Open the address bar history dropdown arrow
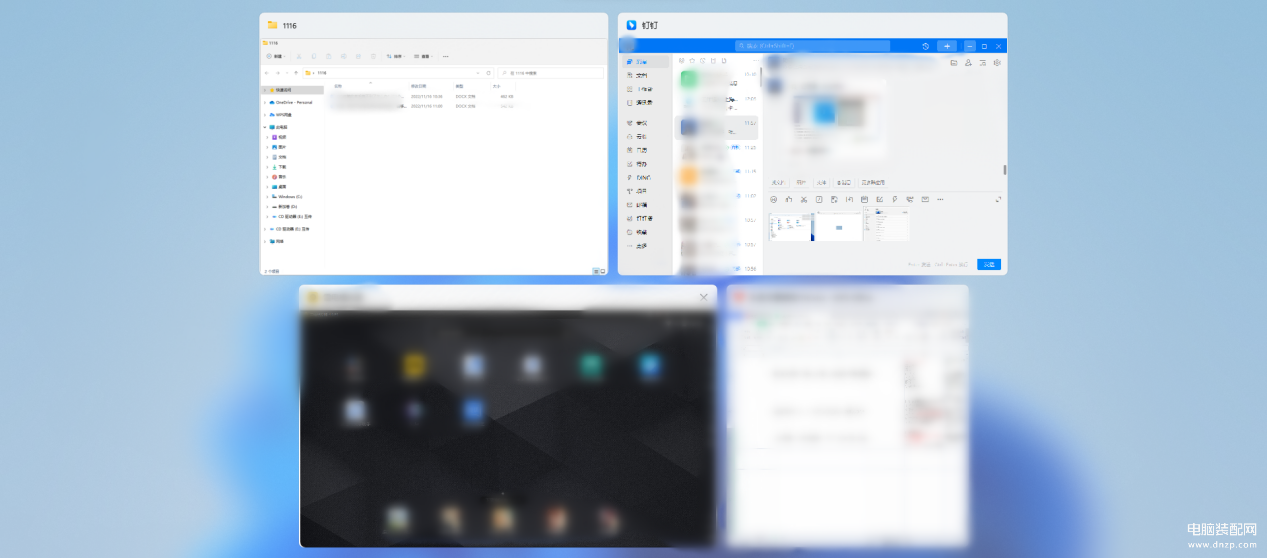 (478, 73)
